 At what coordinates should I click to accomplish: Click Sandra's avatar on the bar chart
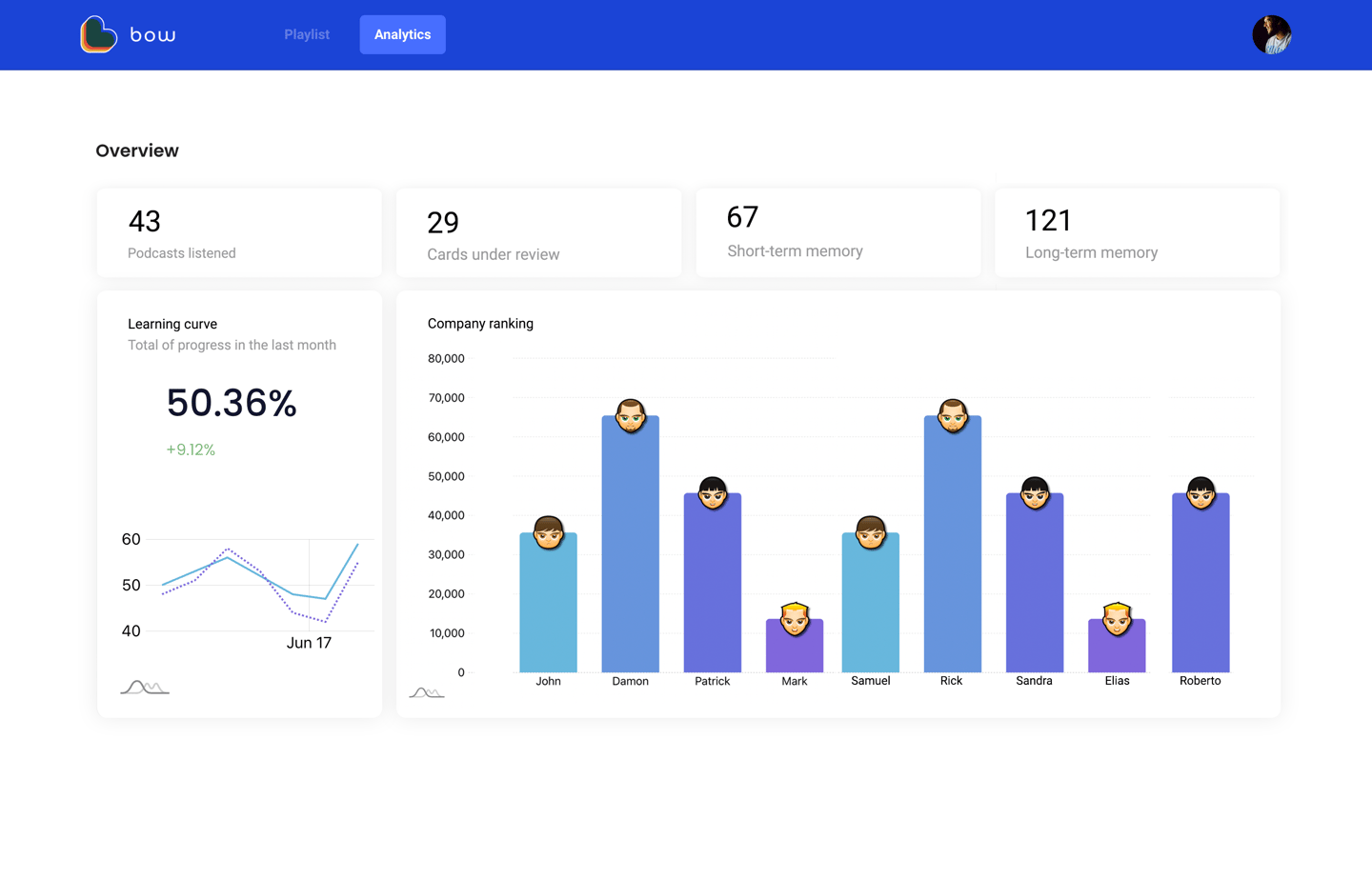(1035, 492)
